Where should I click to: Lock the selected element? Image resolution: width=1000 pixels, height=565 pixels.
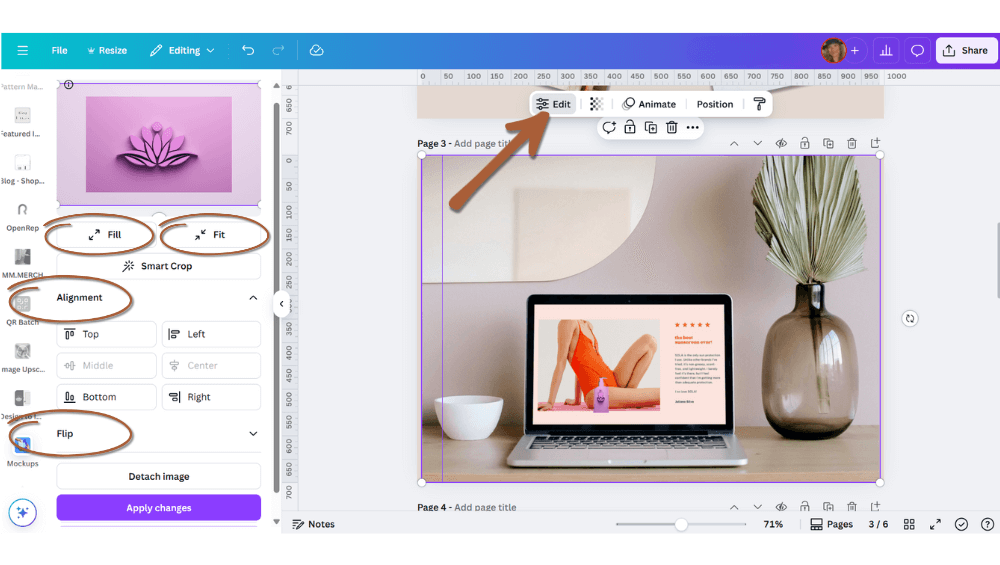[x=629, y=128]
